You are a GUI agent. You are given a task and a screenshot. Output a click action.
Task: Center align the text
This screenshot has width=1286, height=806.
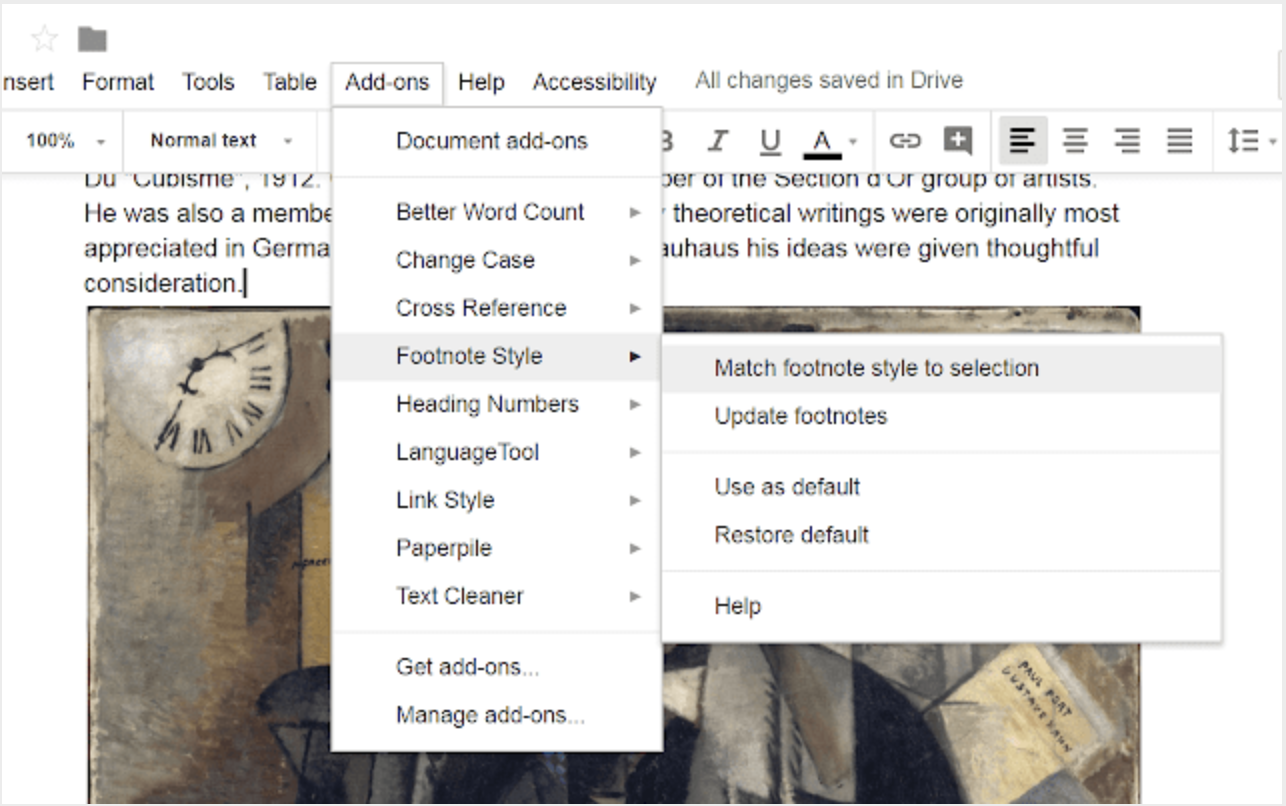coord(1075,141)
